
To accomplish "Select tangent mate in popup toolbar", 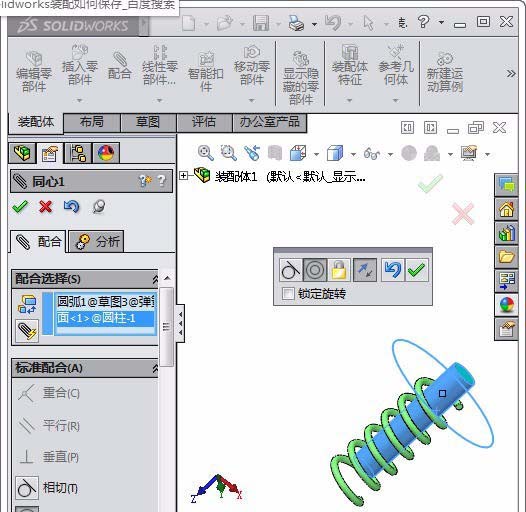I will pos(291,270).
